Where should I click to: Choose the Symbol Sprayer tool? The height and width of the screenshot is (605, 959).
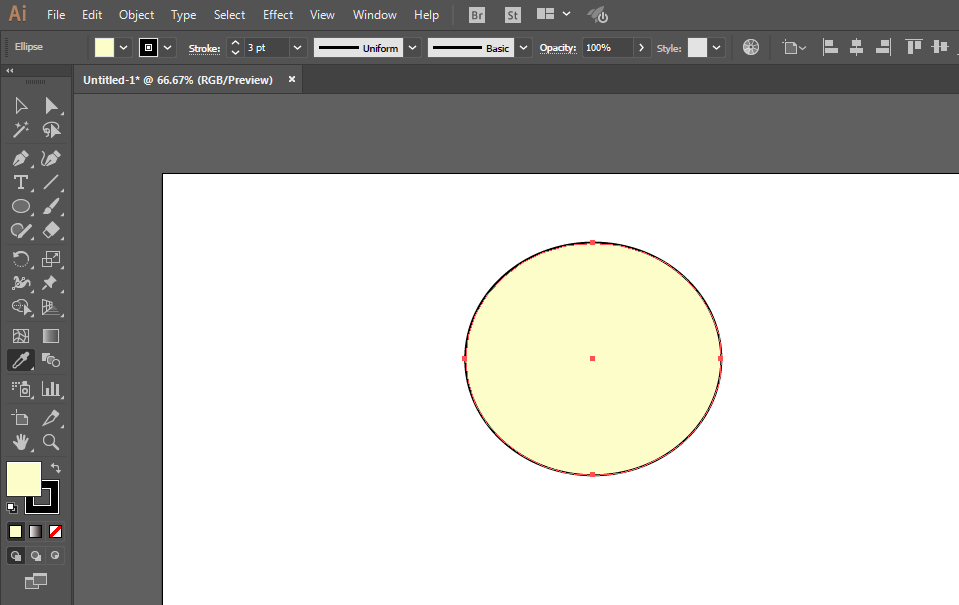[21, 389]
